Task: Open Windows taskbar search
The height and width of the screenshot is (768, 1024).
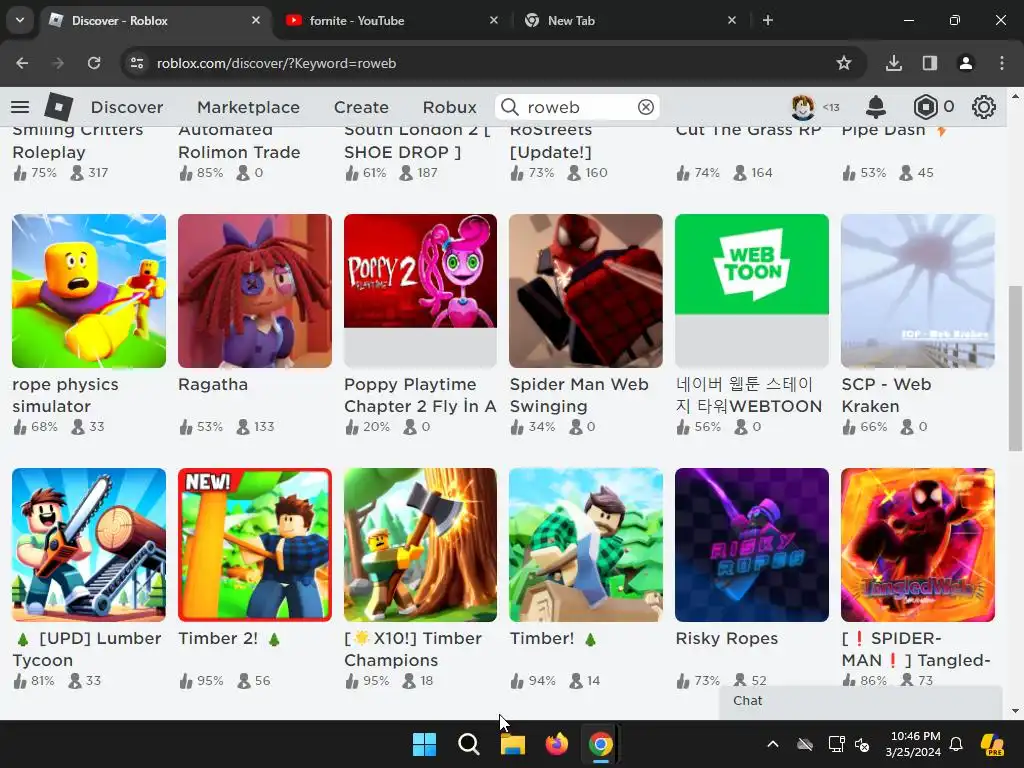Action: 468,744
